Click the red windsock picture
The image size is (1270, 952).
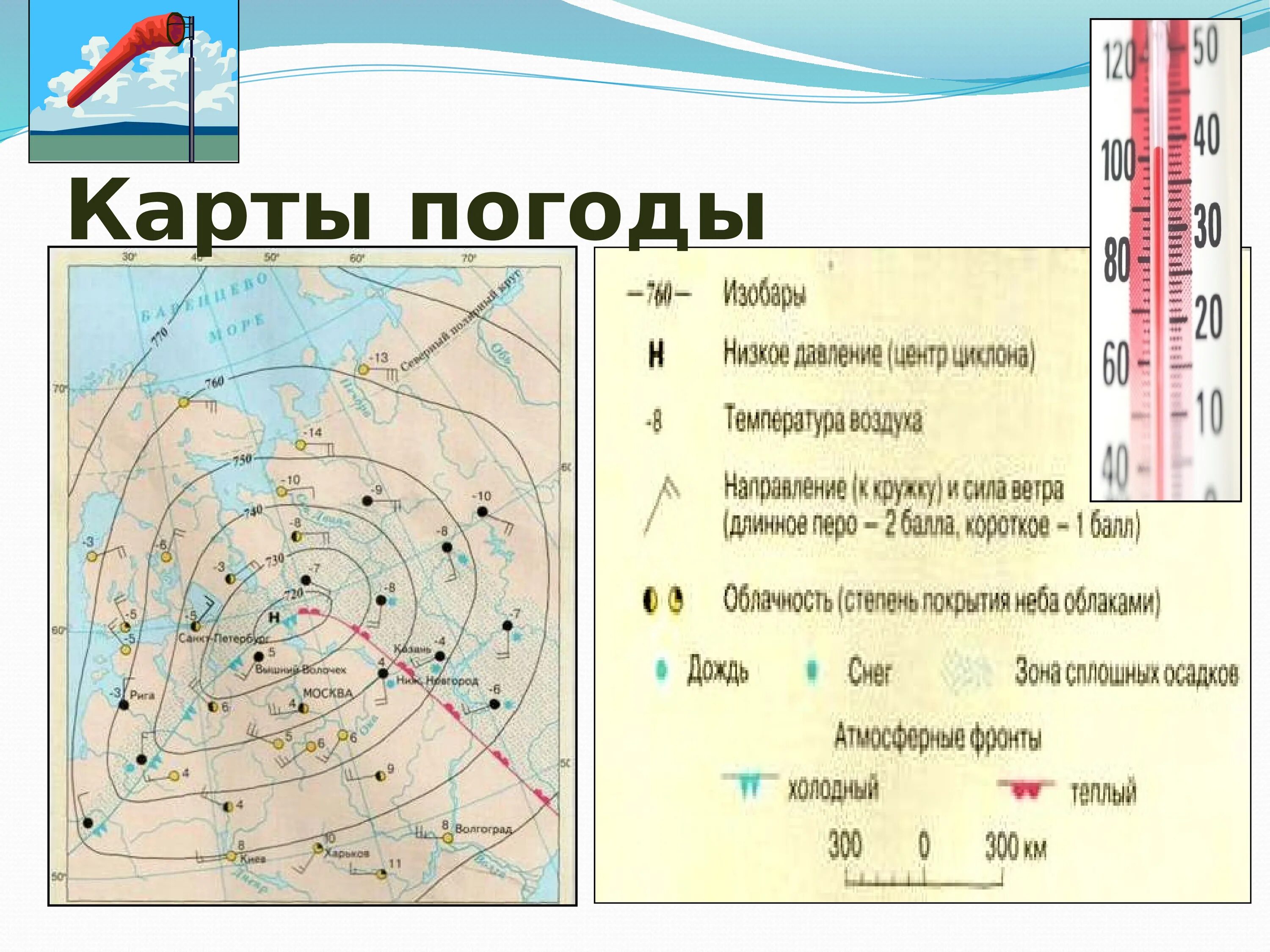(134, 81)
